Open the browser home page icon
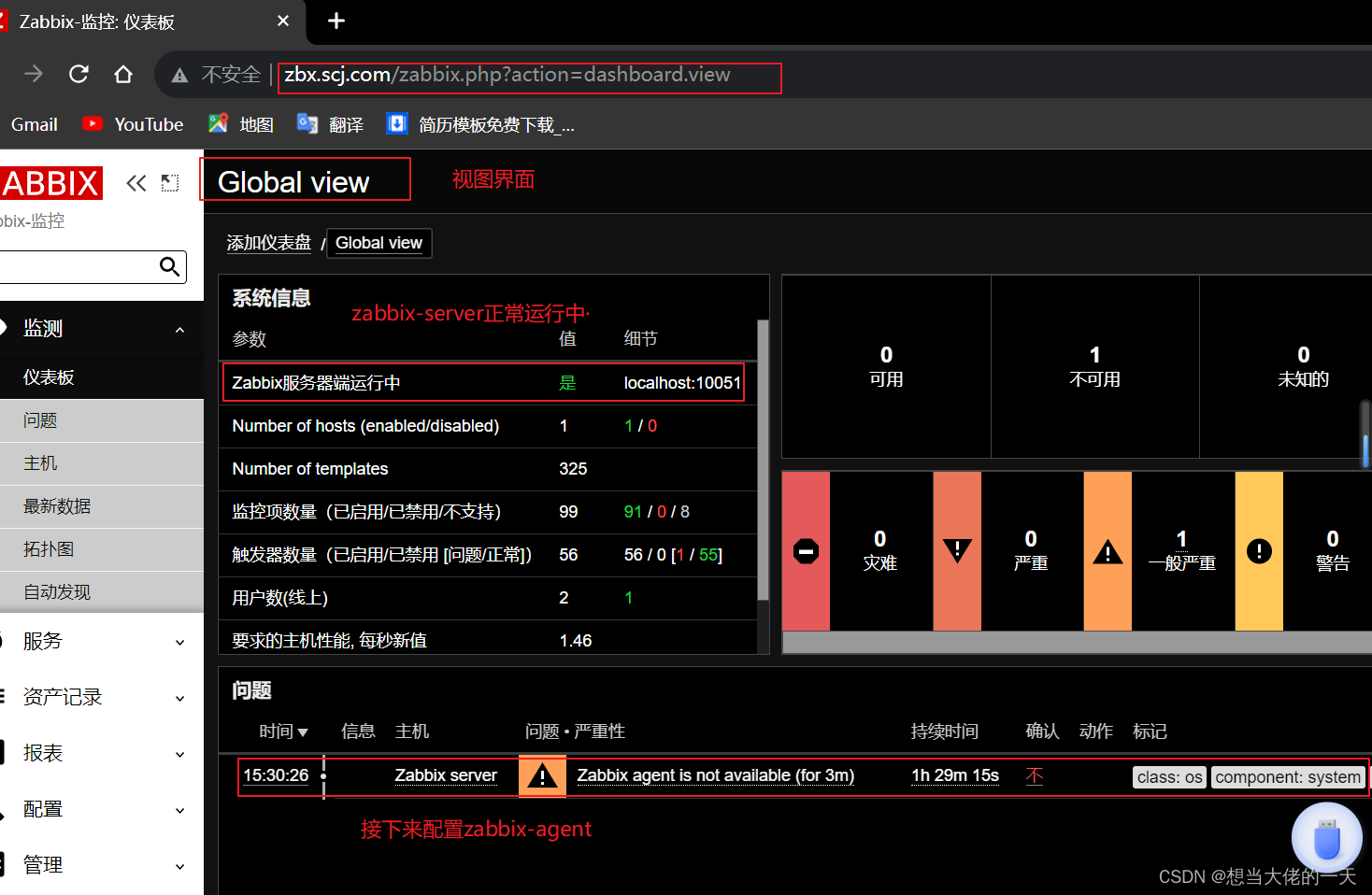The height and width of the screenshot is (895, 1372). [123, 74]
